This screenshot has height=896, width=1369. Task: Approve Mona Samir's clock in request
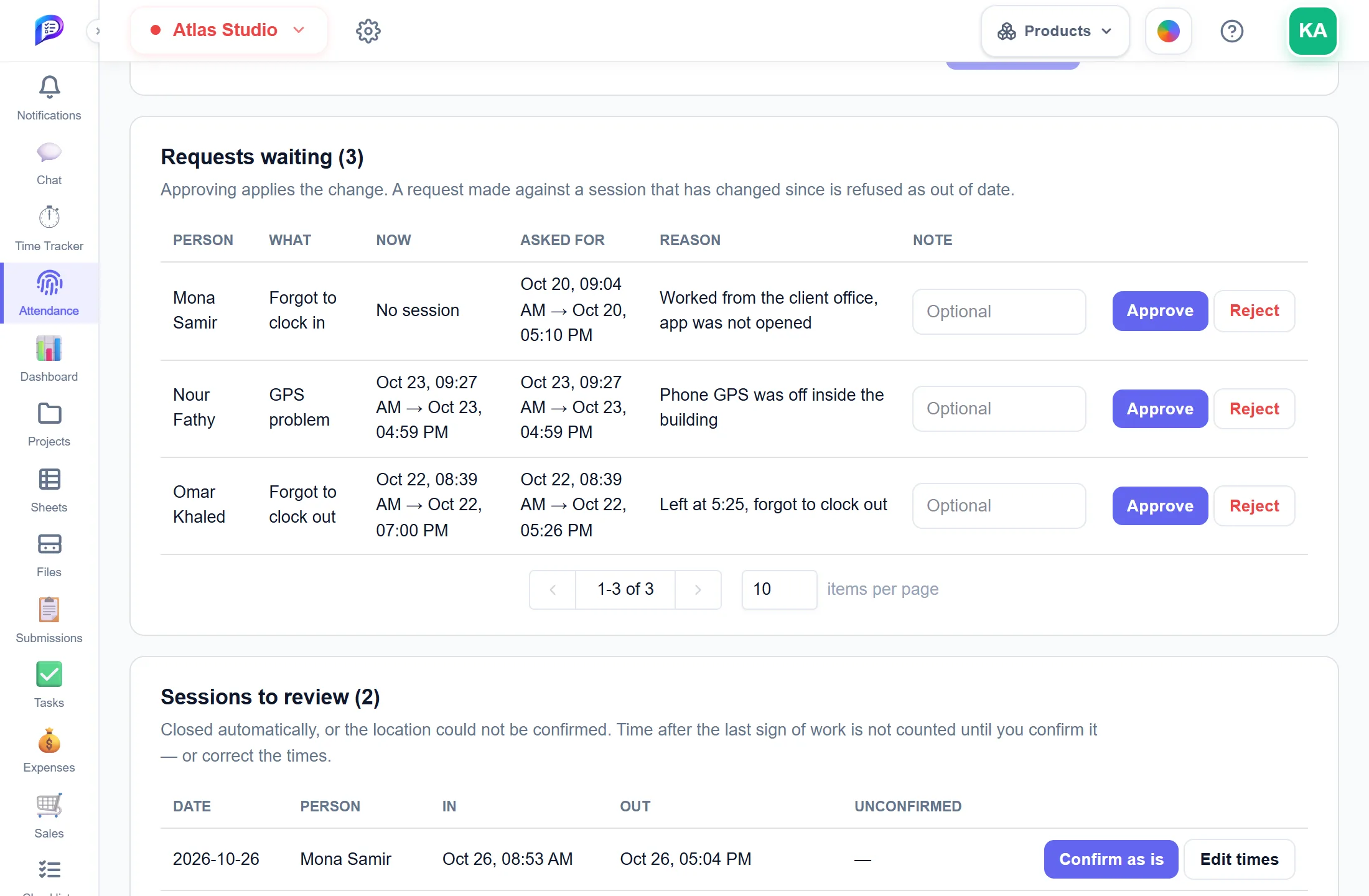point(1160,311)
